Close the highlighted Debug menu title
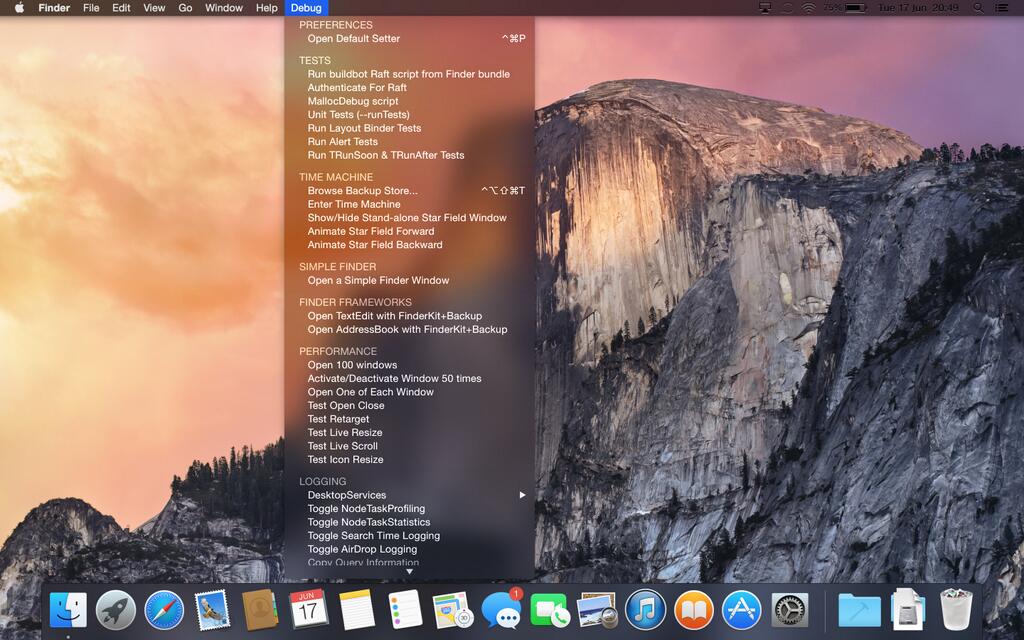Viewport: 1024px width, 640px height. pos(306,8)
